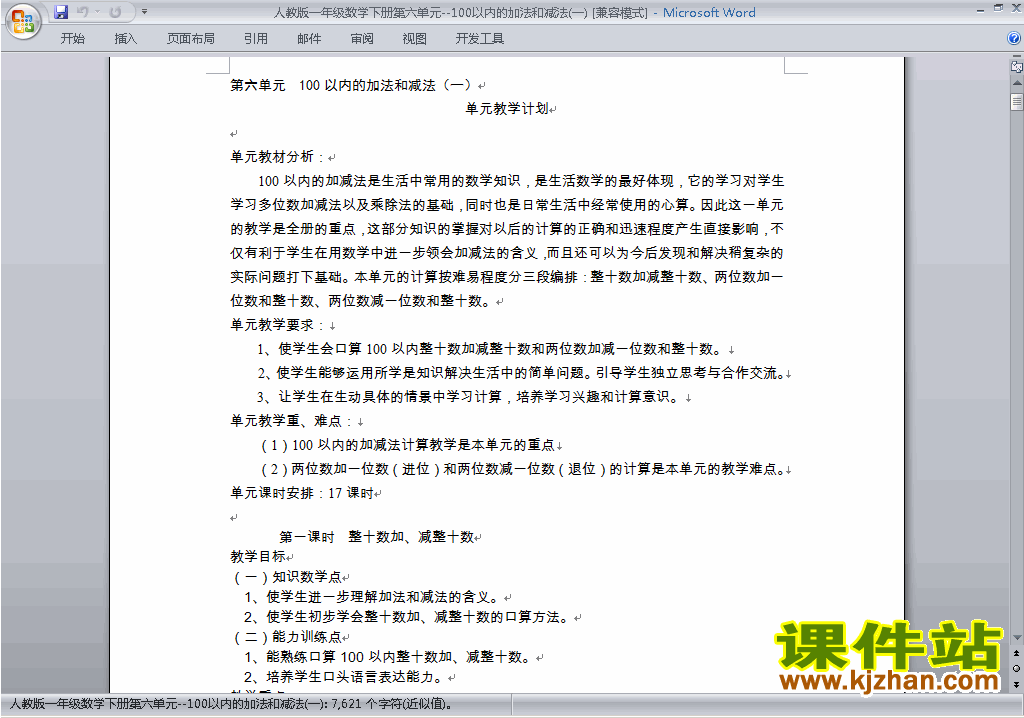Click the centered title 单元教学计划
Viewport: 1024px width, 718px height.
coord(507,108)
